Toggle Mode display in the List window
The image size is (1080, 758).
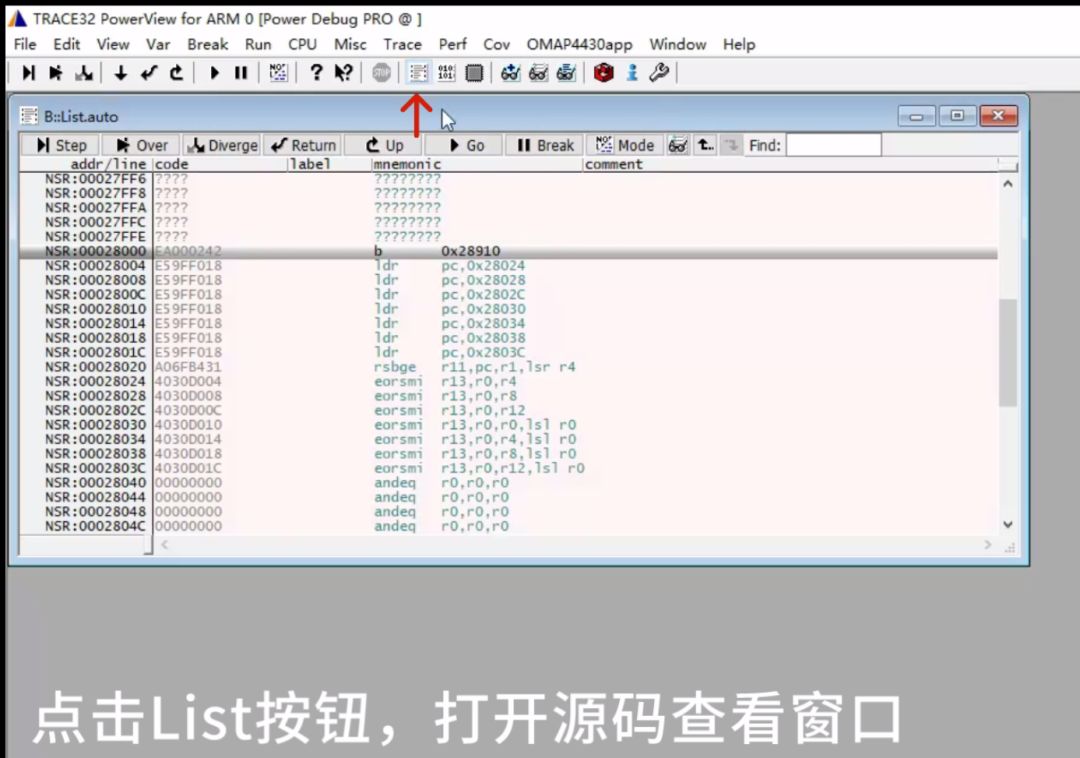(625, 145)
